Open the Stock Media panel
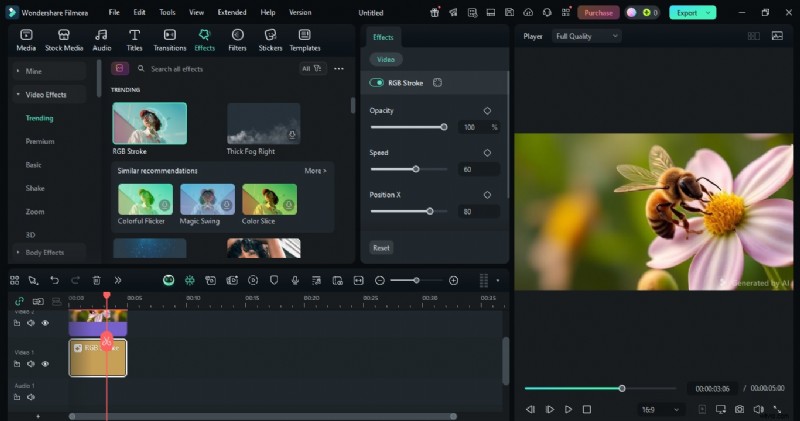The image size is (800, 421). point(64,39)
